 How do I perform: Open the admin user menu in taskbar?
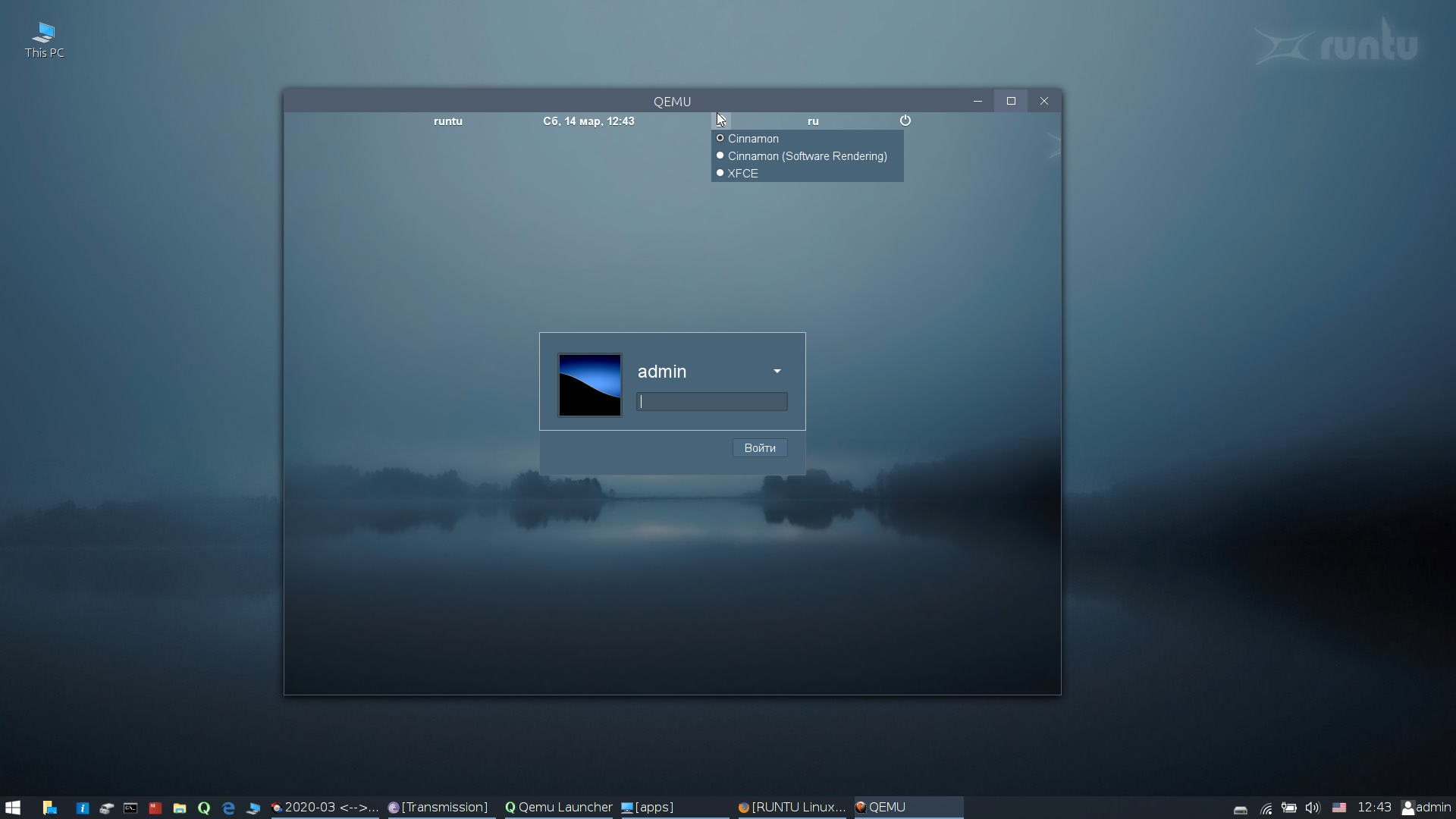tap(1426, 808)
